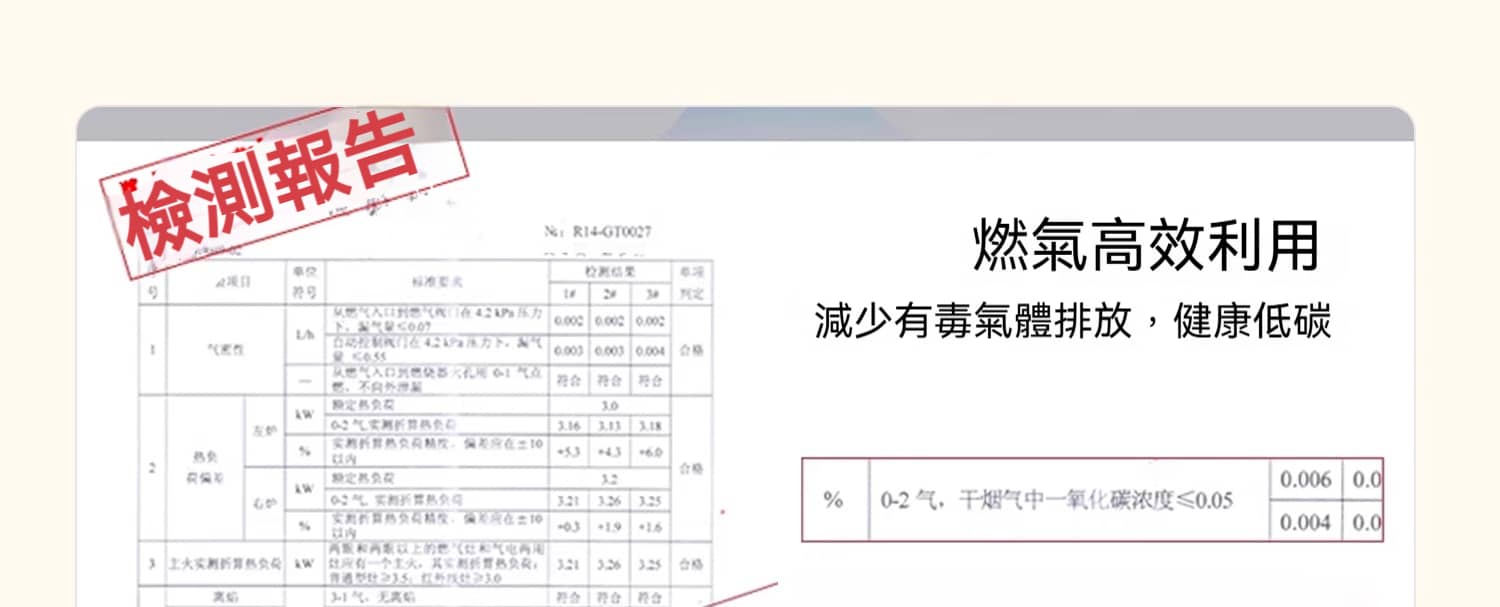The height and width of the screenshot is (607, 1500).
Task: Click the +6.0 deviation value
Action: tap(652, 451)
